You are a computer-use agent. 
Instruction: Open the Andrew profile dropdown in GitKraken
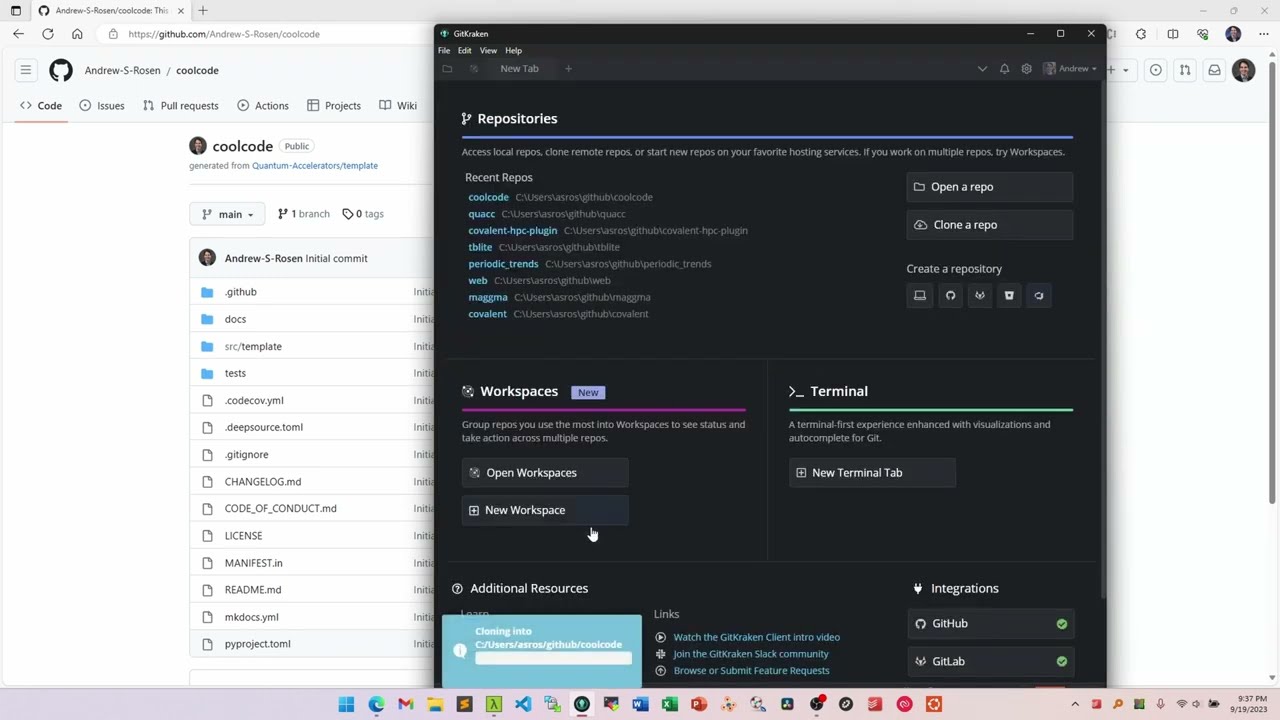pyautogui.click(x=1070, y=69)
